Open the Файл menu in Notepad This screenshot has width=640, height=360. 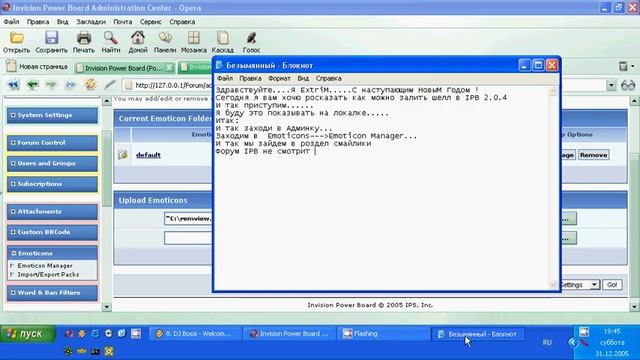[x=224, y=78]
